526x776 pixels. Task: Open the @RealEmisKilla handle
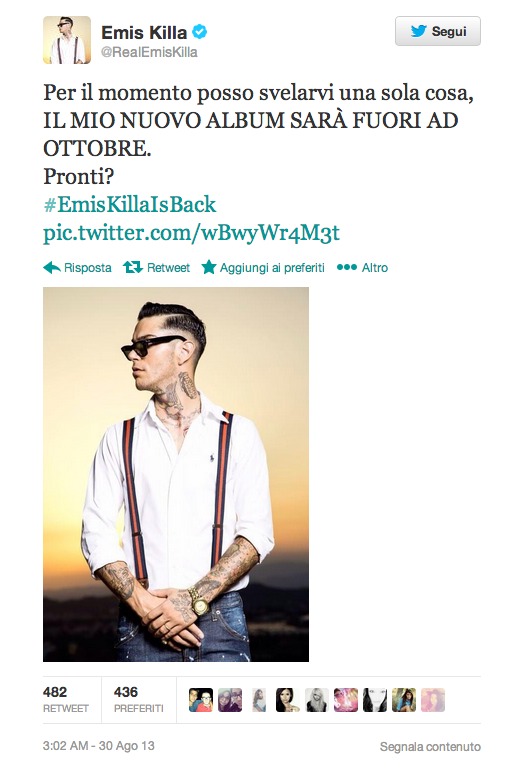pyautogui.click(x=149, y=52)
